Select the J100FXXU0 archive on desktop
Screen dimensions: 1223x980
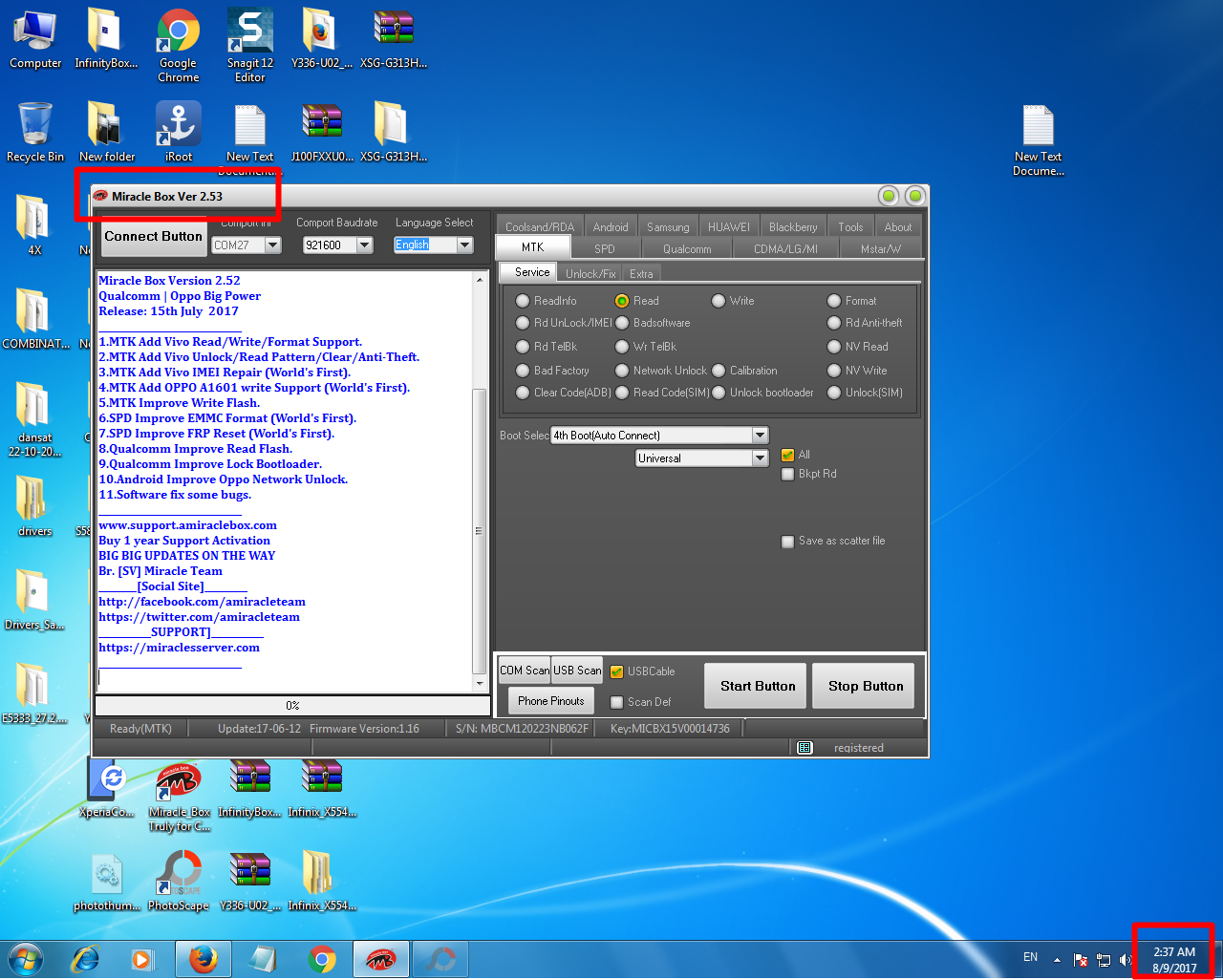click(322, 133)
